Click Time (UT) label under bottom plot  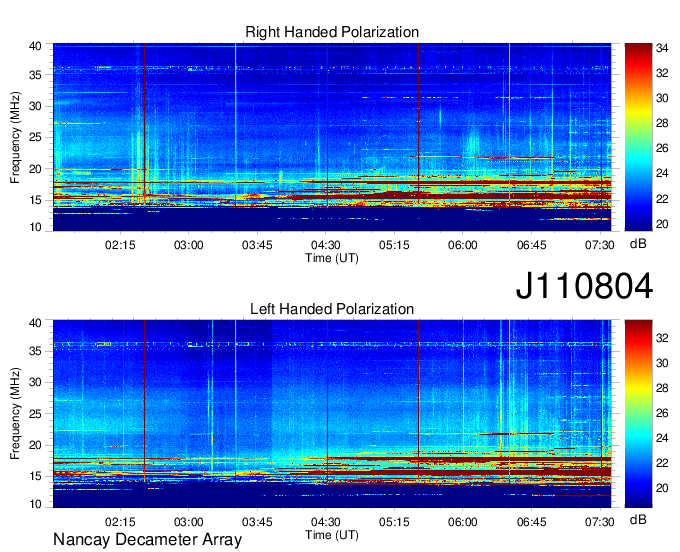(x=332, y=535)
